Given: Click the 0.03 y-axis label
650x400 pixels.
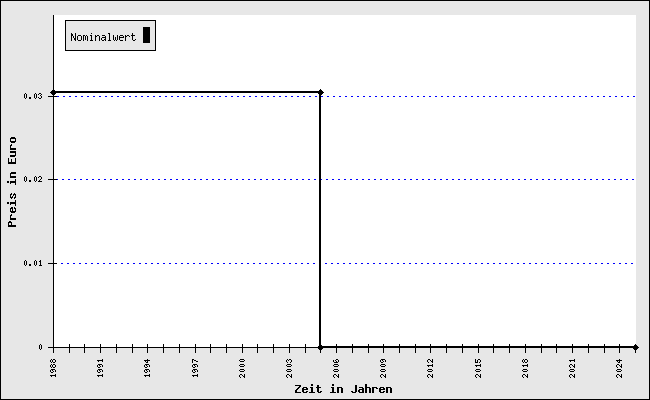Looking at the screenshot, I should (x=33, y=96).
